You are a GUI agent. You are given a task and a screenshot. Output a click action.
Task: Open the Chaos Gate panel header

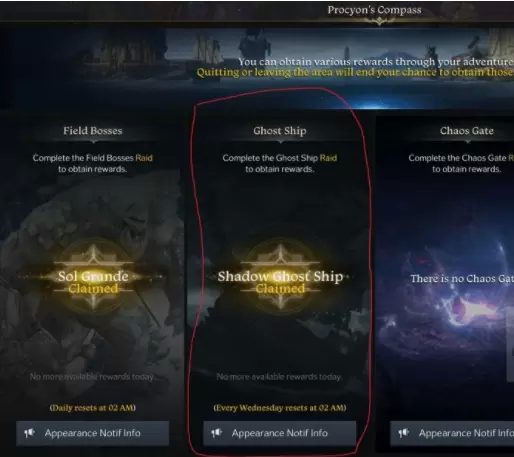(x=467, y=131)
